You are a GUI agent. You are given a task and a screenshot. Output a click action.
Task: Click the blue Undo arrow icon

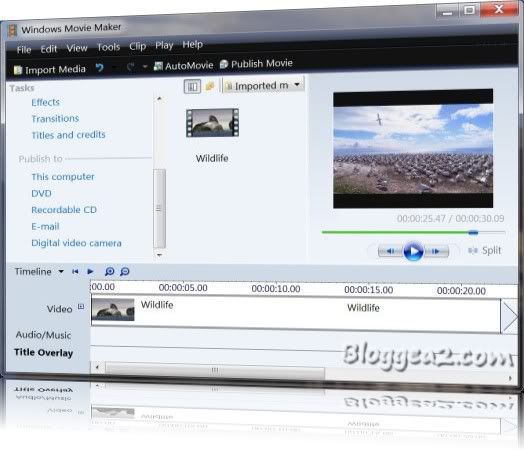99,68
